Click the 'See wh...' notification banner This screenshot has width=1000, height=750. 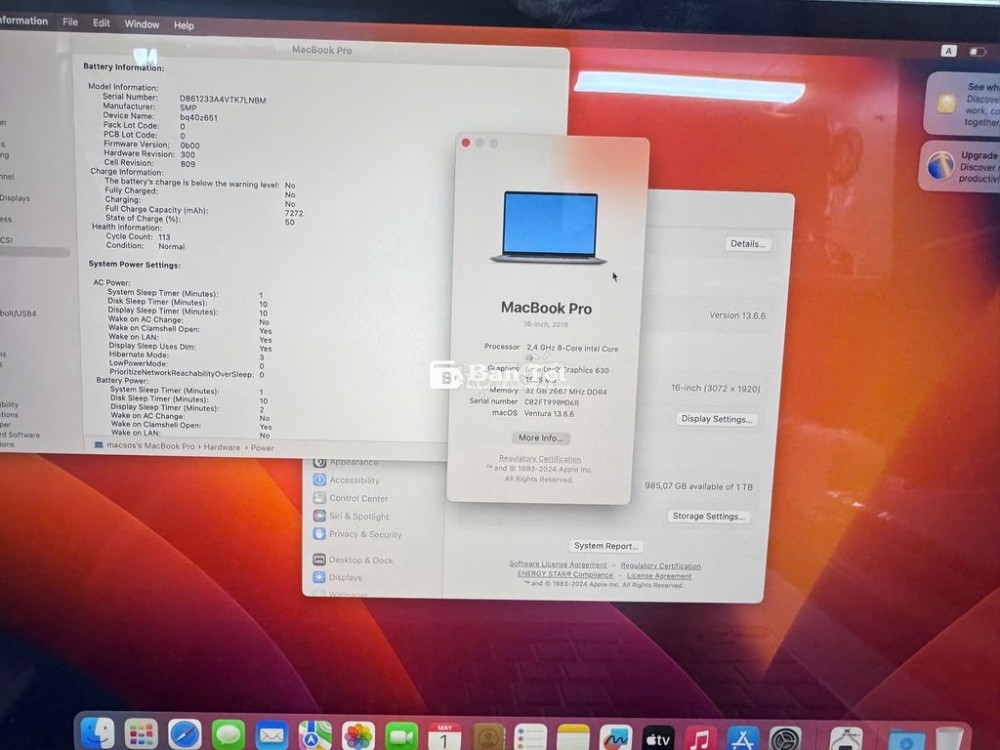coord(962,103)
